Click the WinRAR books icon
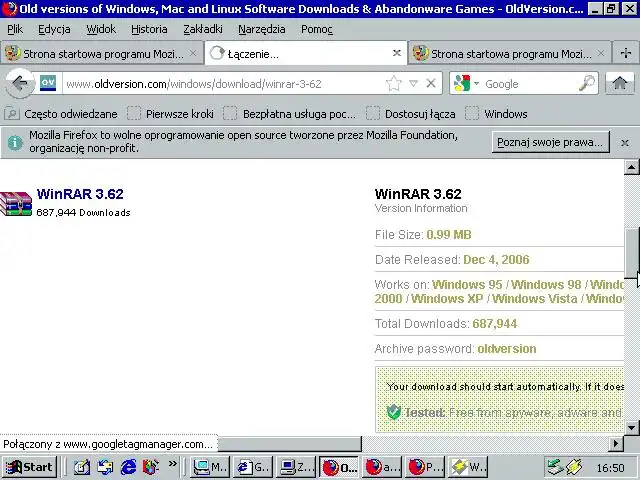The height and width of the screenshot is (480, 640). 16,203
